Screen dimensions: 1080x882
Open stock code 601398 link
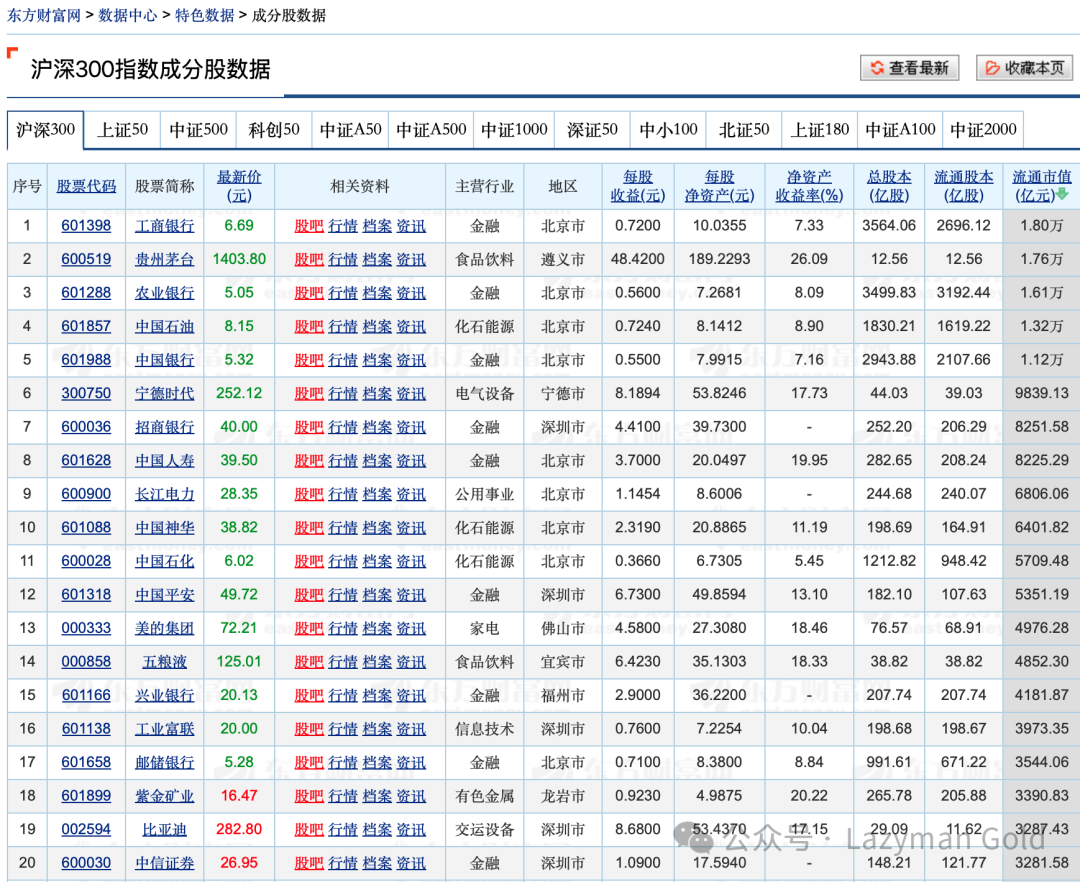click(86, 226)
